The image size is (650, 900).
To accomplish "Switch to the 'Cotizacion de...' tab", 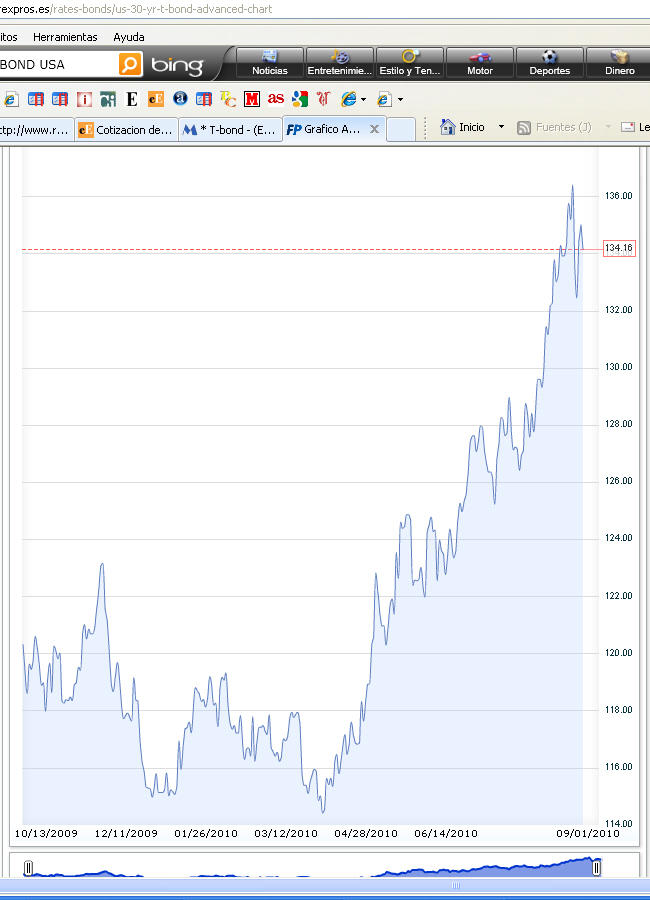I will click(126, 129).
